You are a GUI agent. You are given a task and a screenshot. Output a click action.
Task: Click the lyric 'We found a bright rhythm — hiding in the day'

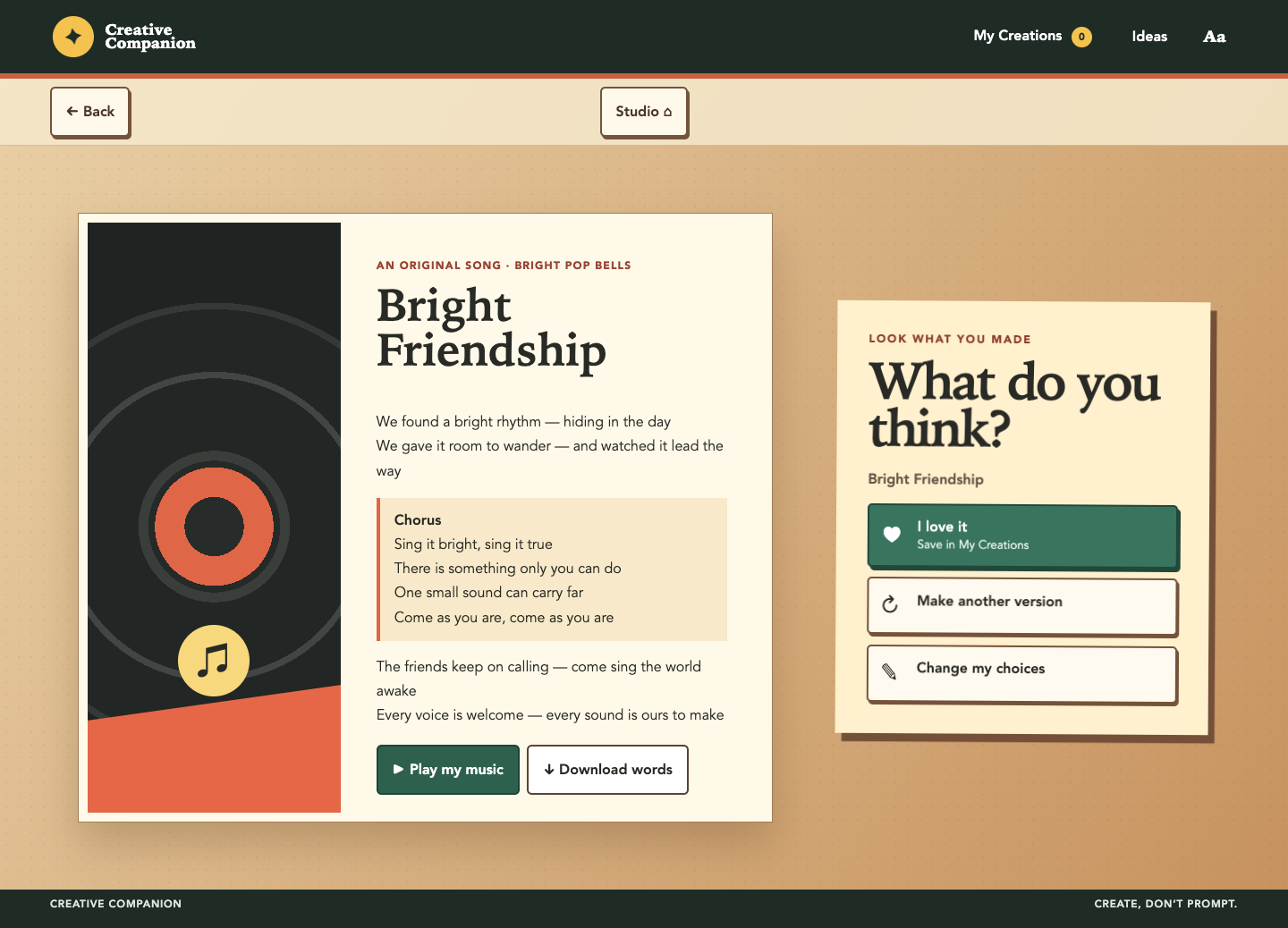click(x=523, y=422)
